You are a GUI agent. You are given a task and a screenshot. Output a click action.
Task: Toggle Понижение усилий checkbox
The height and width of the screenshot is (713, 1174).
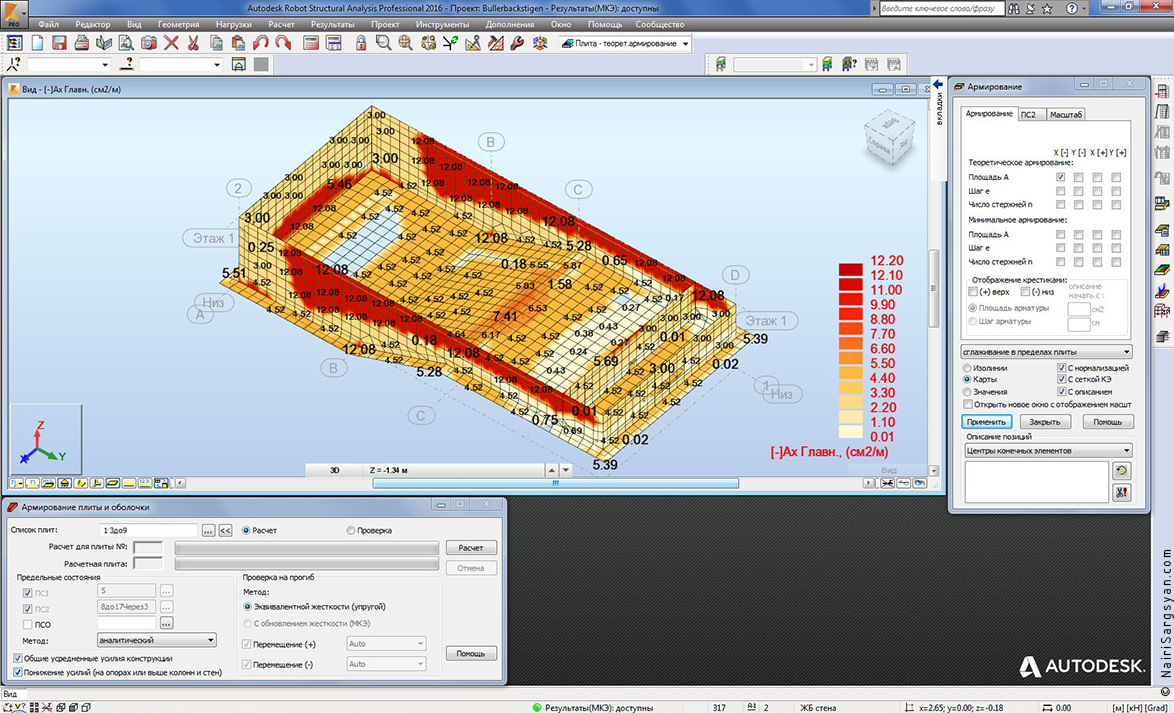(17, 672)
